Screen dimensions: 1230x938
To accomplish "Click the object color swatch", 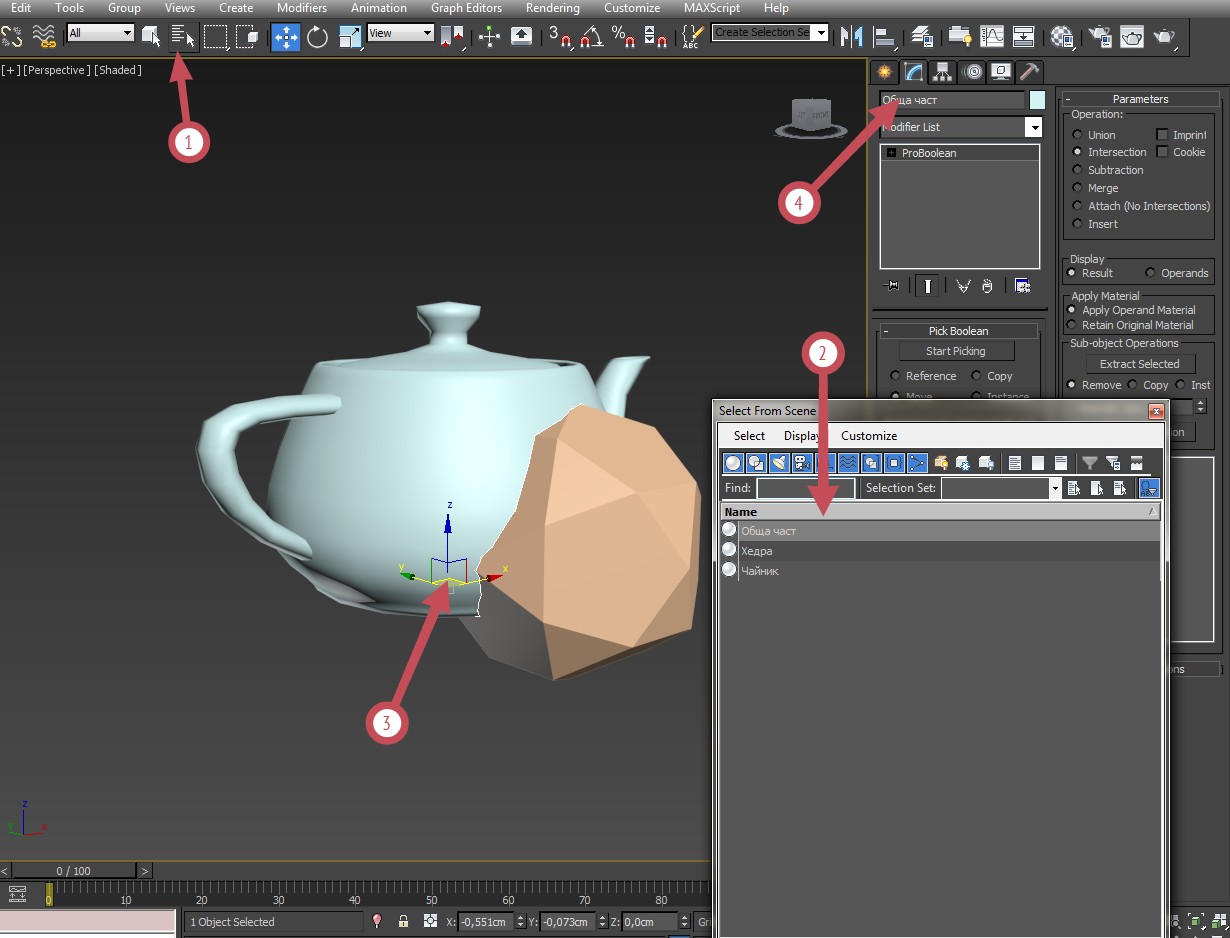I will (1038, 100).
